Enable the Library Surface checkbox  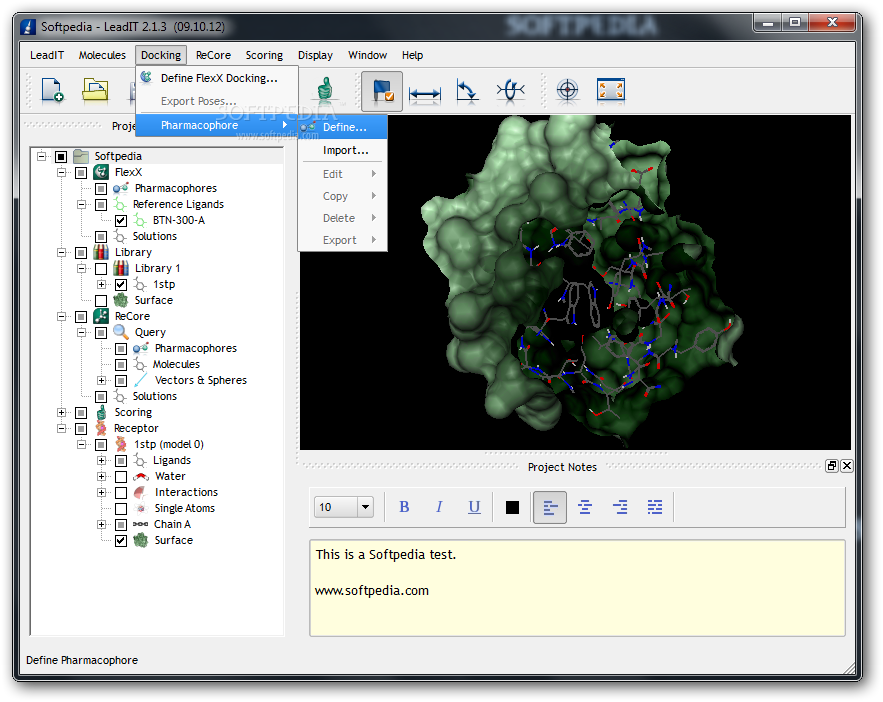(x=101, y=301)
